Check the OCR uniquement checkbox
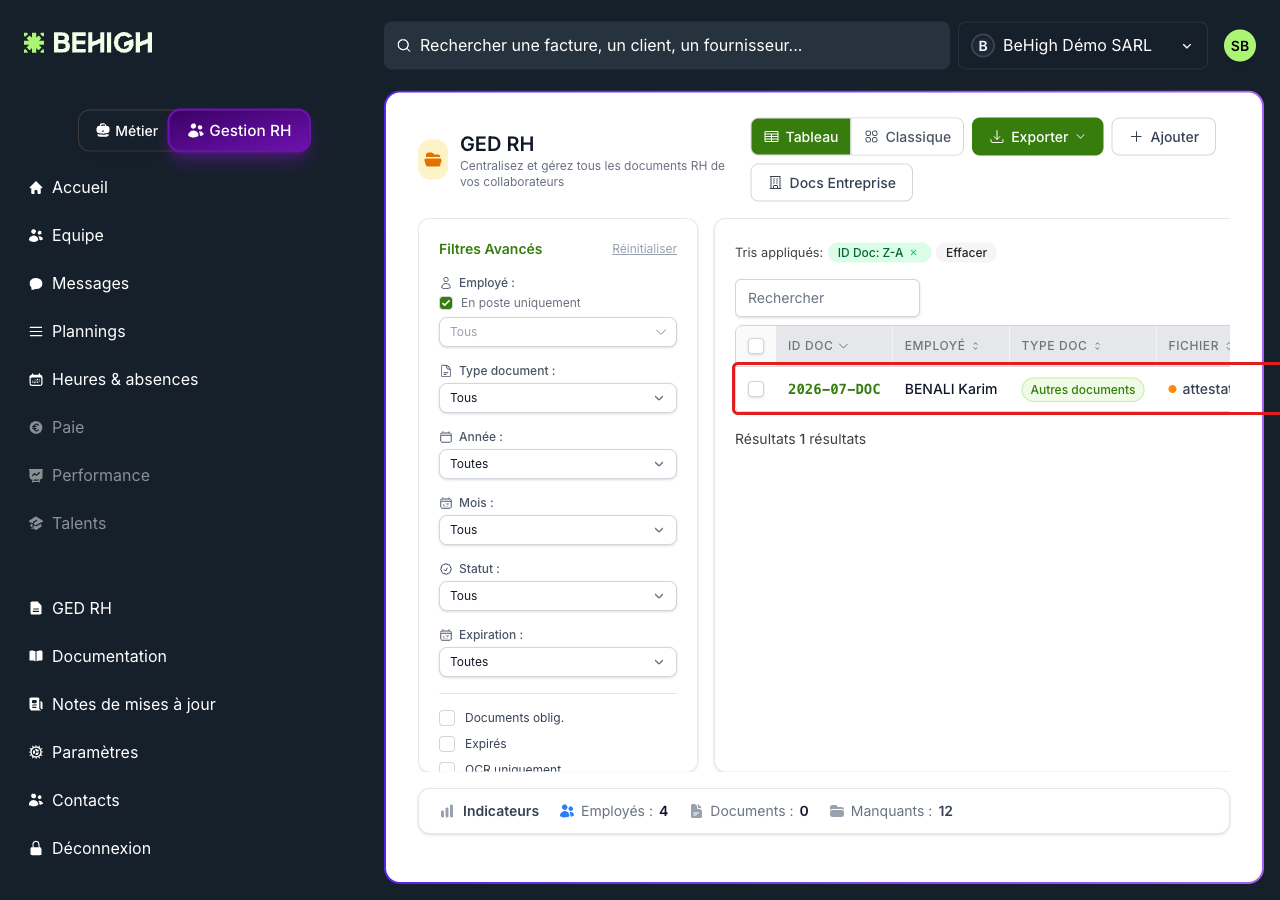 point(447,768)
